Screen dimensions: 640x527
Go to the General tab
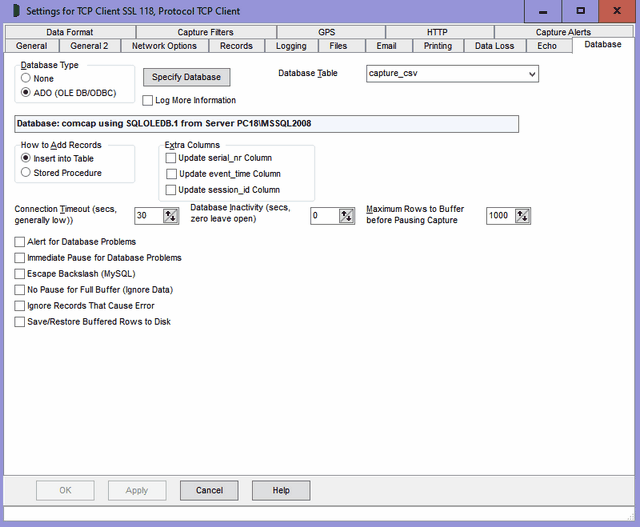coord(31,46)
